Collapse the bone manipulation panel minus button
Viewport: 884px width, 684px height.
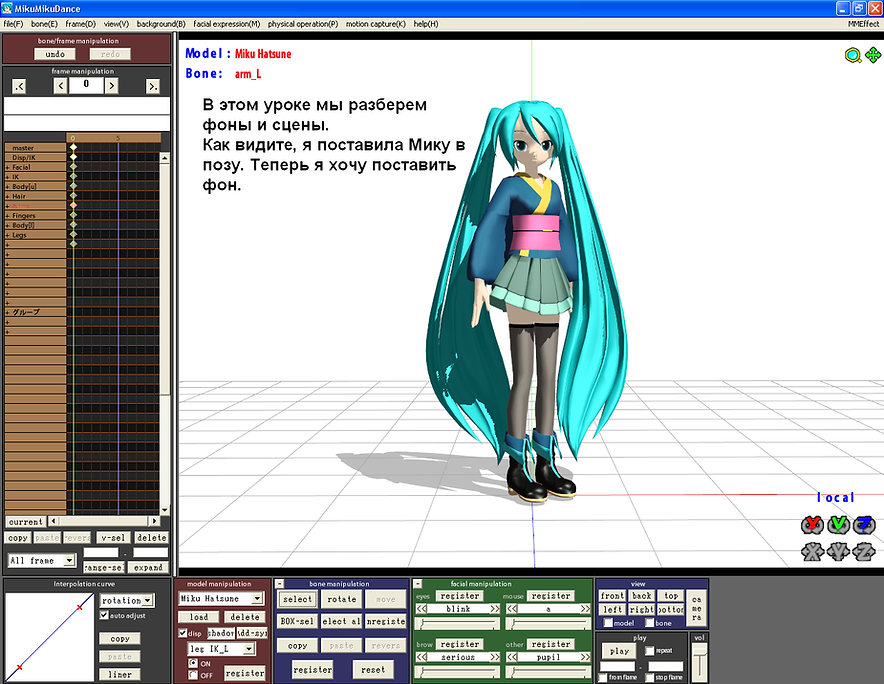tap(280, 584)
